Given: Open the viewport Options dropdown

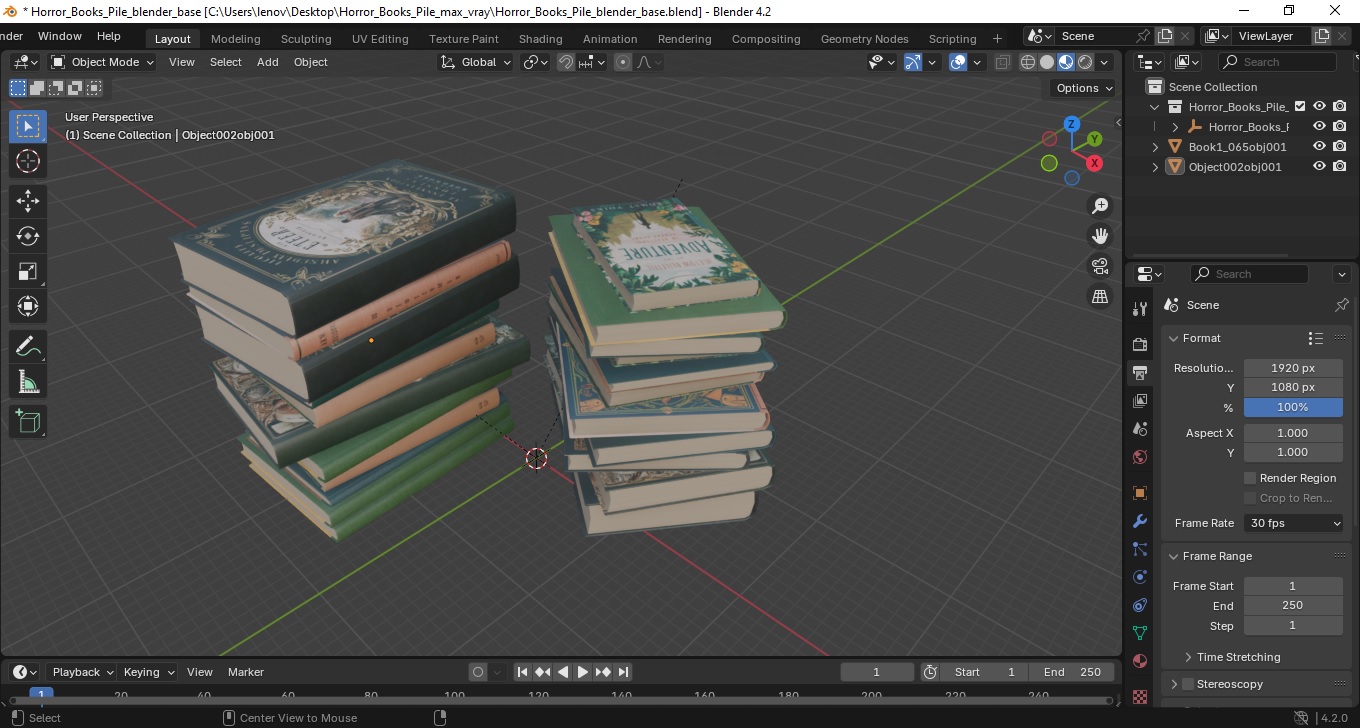Looking at the screenshot, I should coord(1084,88).
